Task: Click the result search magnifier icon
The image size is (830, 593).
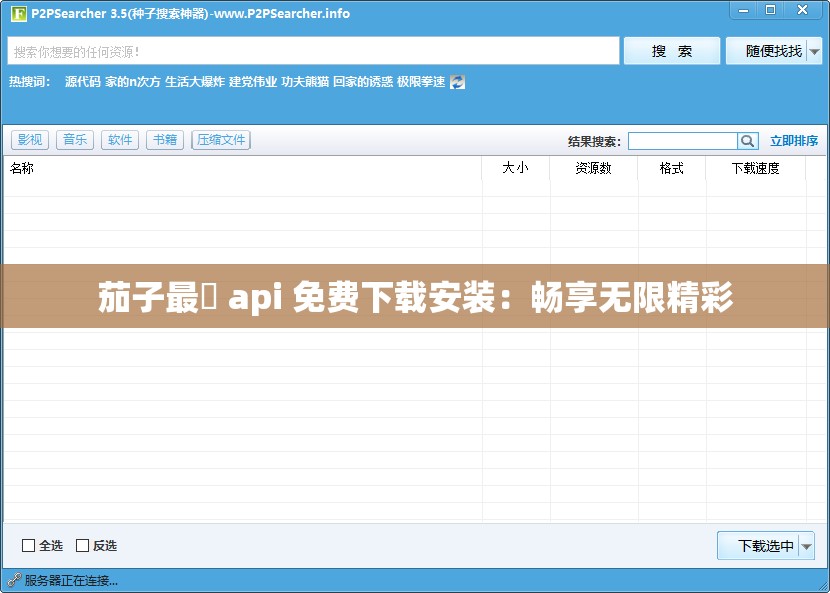Action: tap(747, 141)
